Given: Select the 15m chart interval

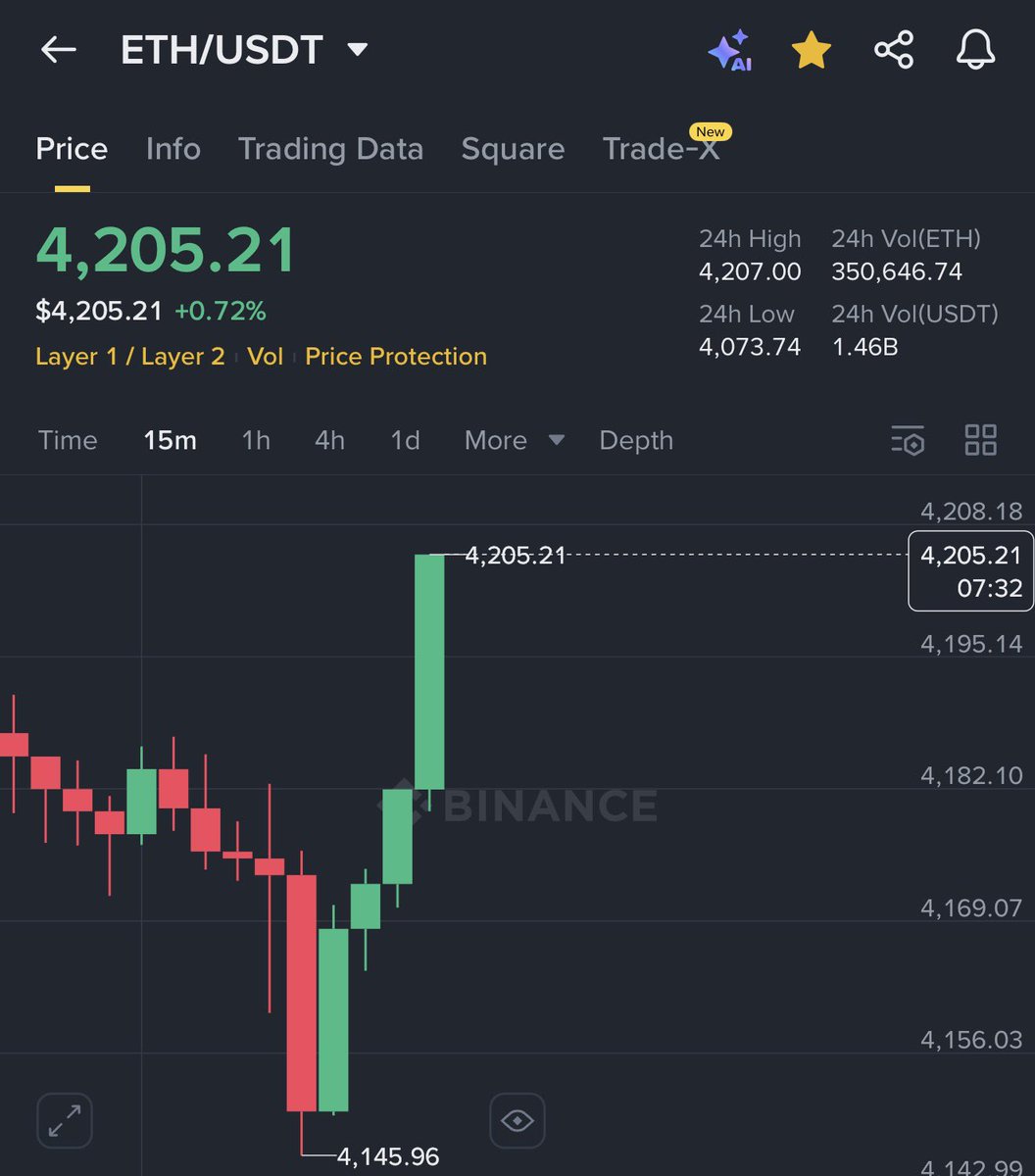Looking at the screenshot, I should [x=171, y=441].
